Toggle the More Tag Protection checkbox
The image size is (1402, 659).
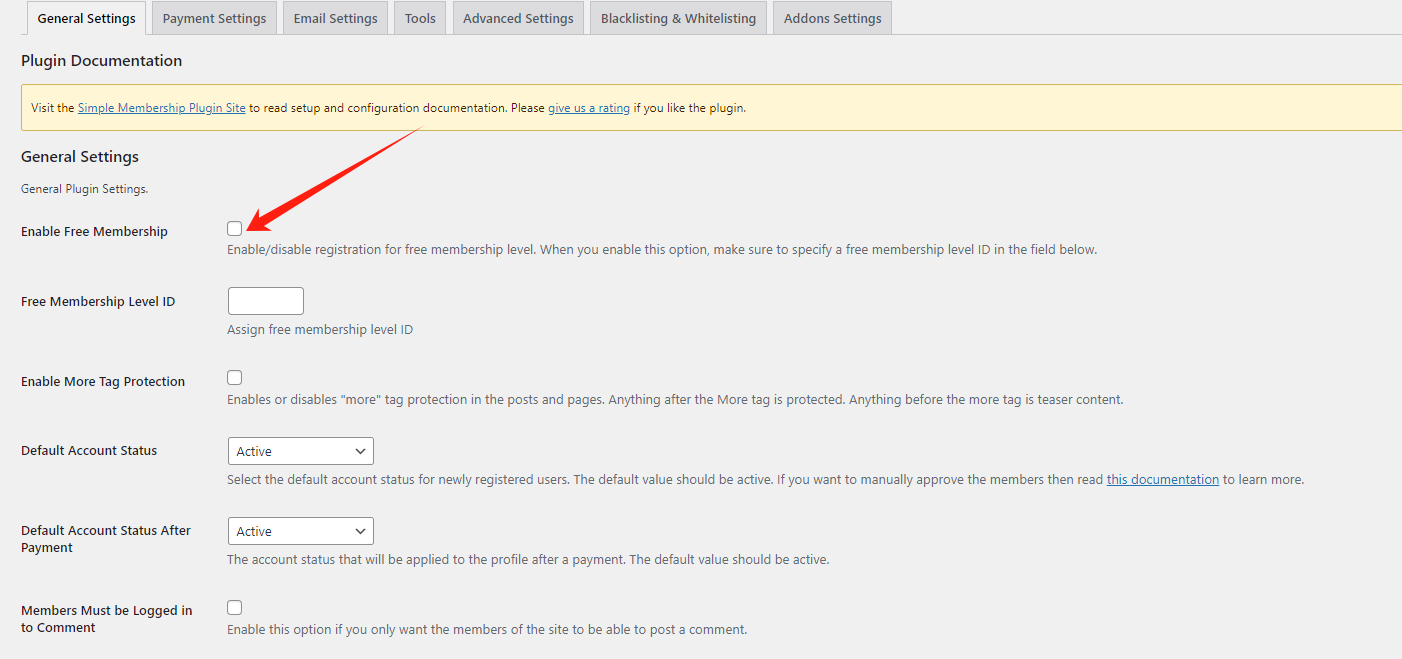coord(235,378)
